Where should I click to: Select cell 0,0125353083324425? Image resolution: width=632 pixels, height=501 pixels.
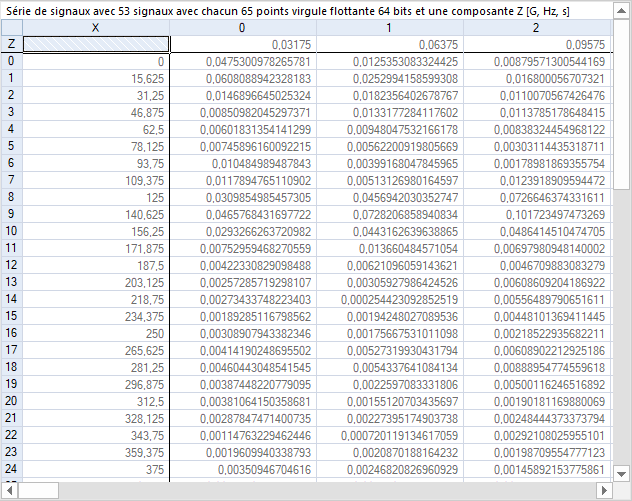pyautogui.click(x=390, y=61)
